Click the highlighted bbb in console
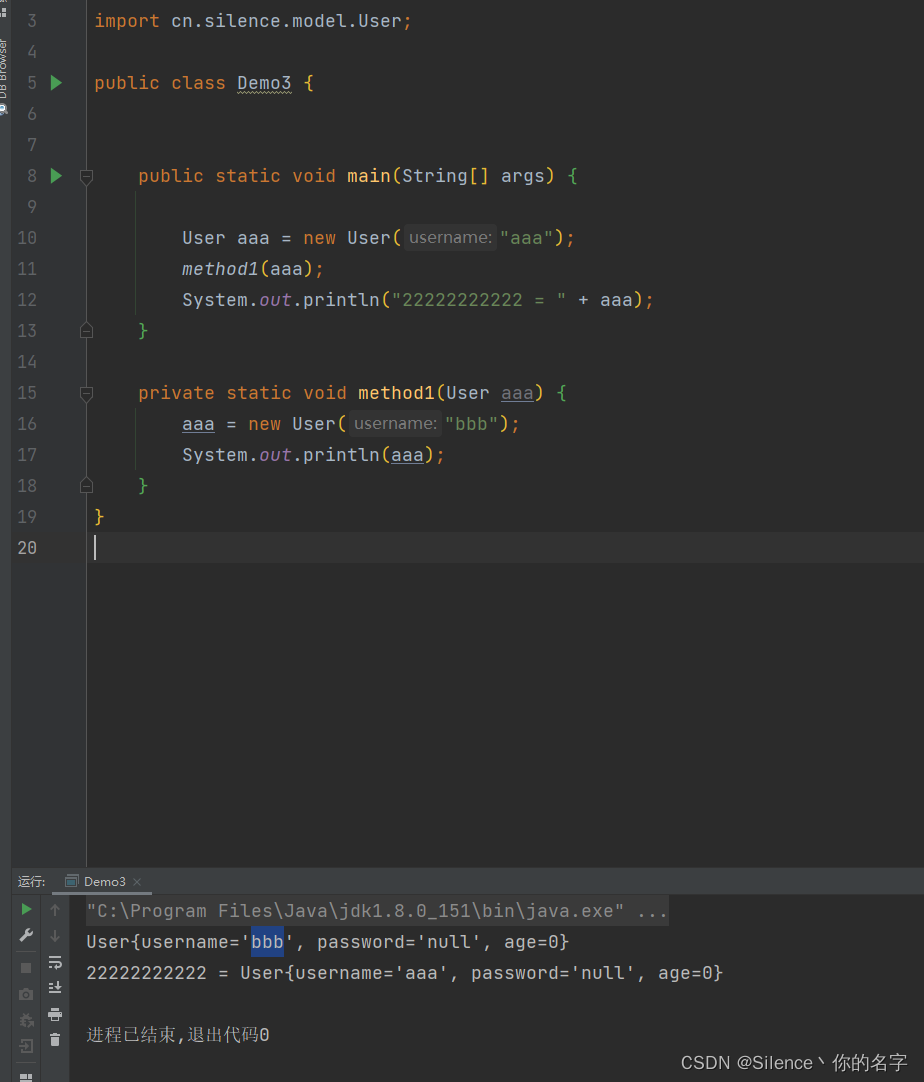Image resolution: width=924 pixels, height=1082 pixels. pos(267,942)
